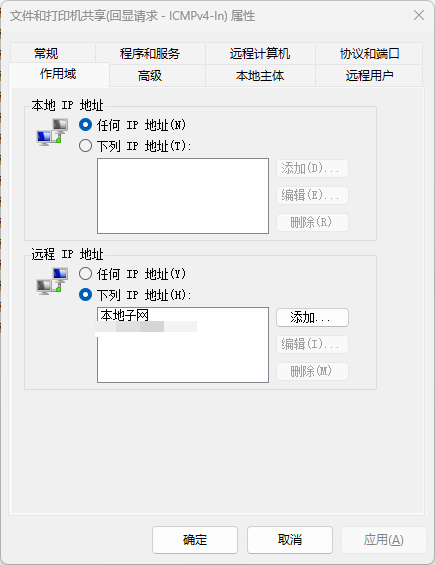Click inside the local IP address list box
Image resolution: width=435 pixels, height=565 pixels.
click(x=183, y=196)
